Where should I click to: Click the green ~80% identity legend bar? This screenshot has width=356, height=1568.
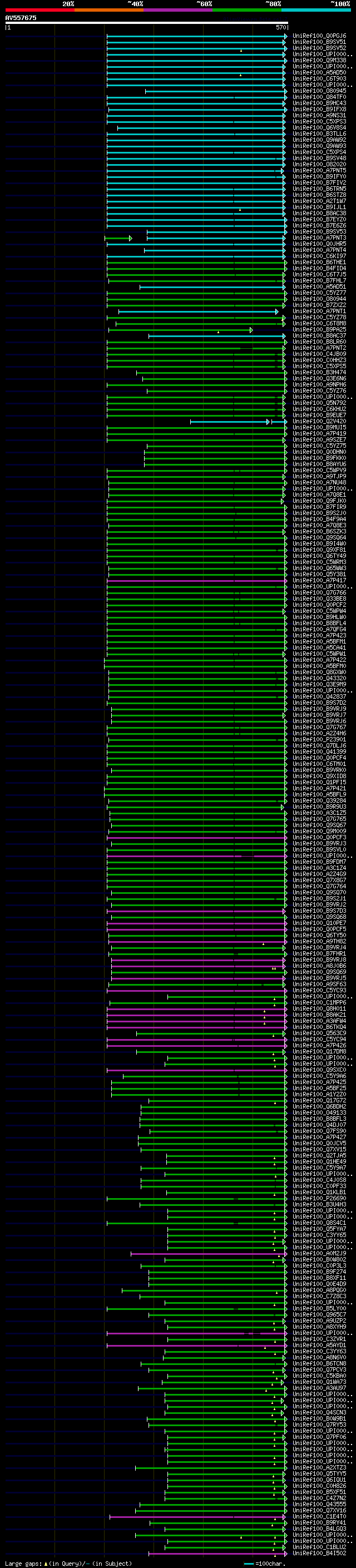pos(247,10)
